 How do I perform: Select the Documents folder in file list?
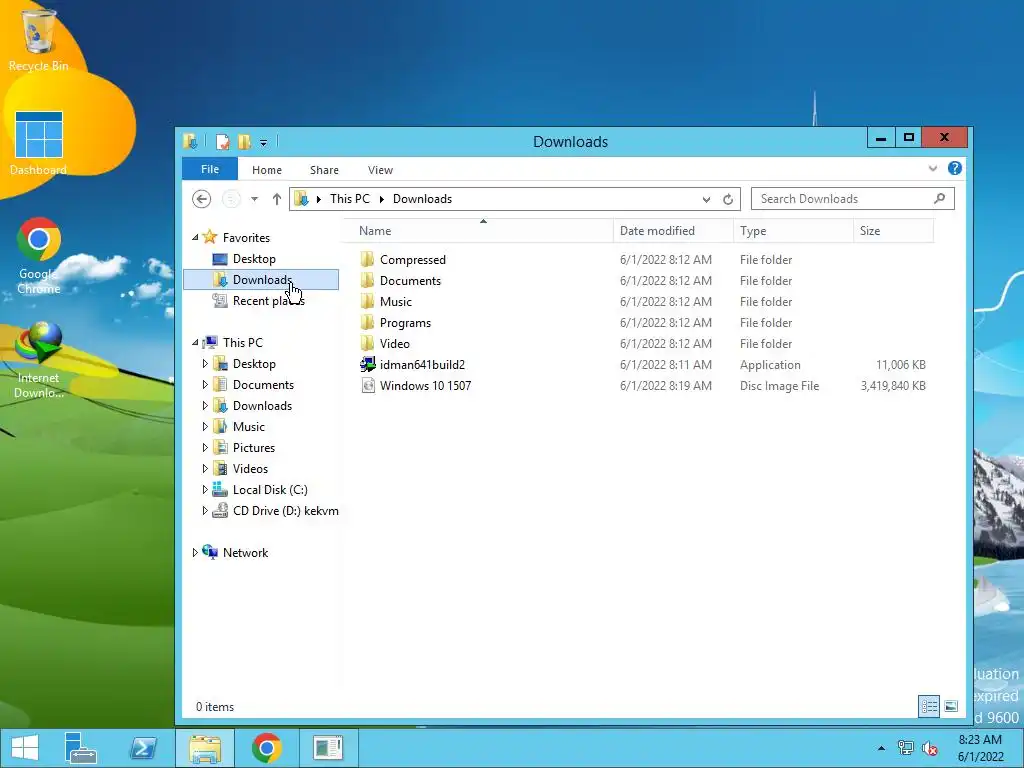[x=410, y=281]
